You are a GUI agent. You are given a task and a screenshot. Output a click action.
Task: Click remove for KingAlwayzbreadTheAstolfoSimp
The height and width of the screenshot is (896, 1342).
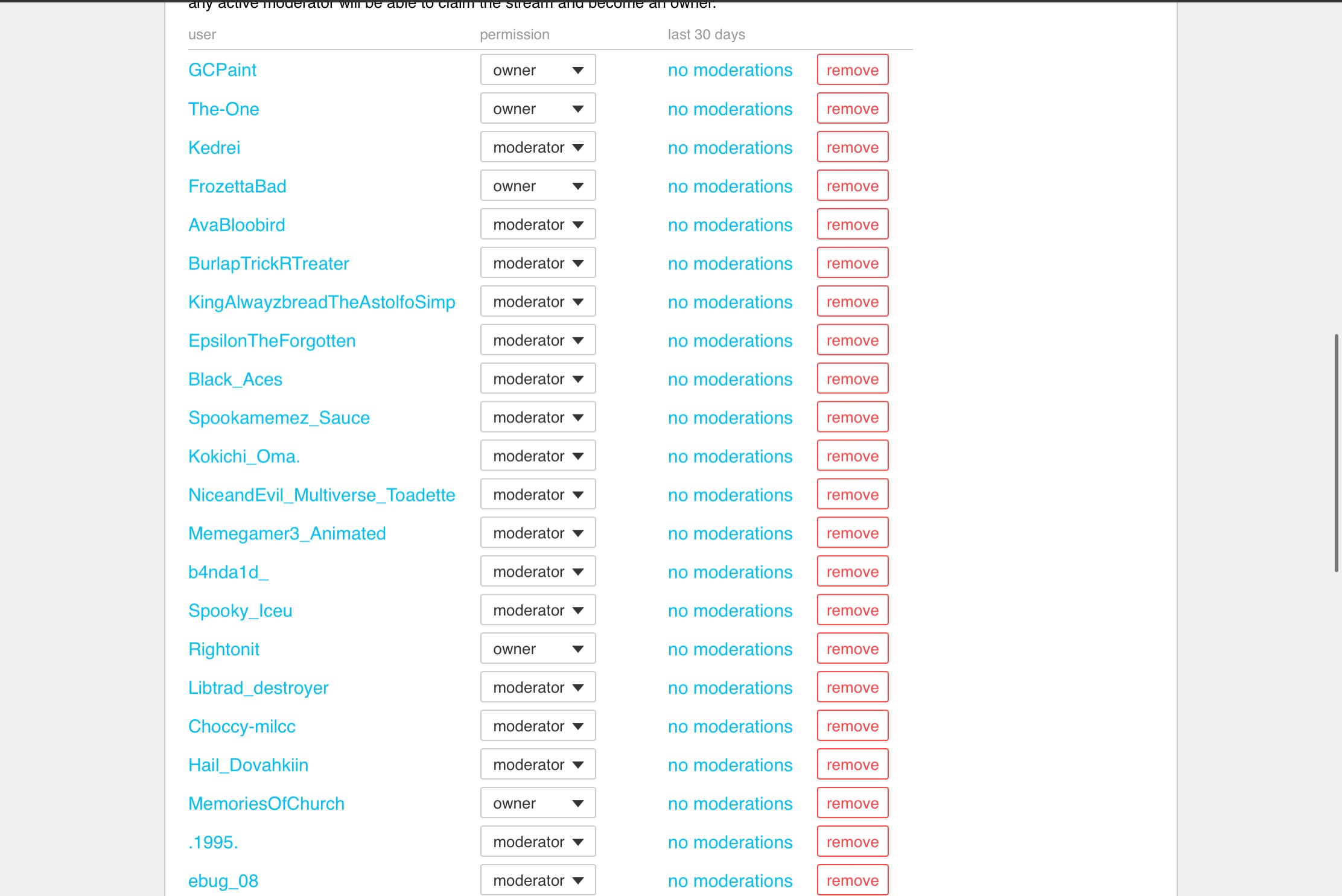pos(852,301)
